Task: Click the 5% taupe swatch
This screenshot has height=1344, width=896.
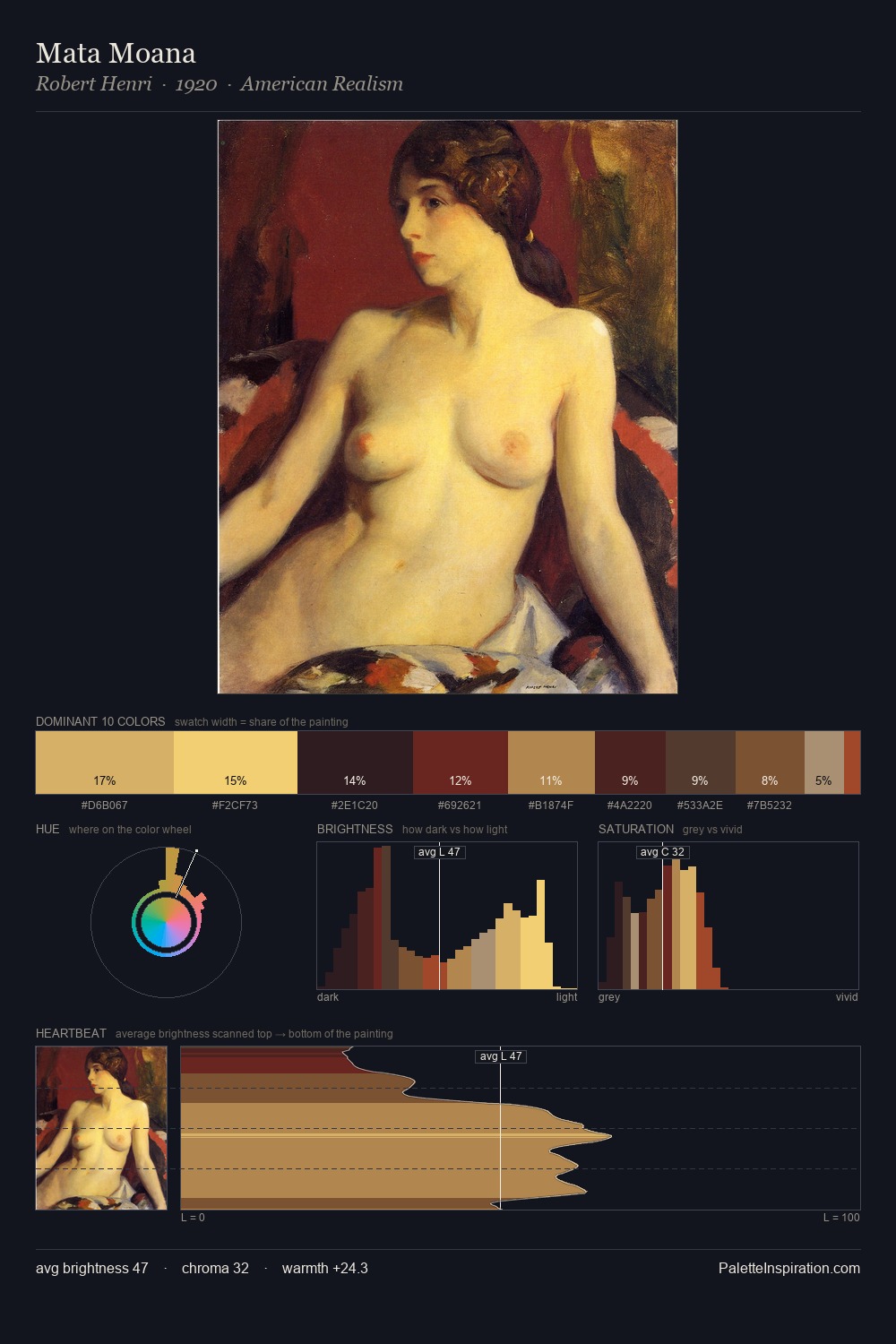Action: click(x=824, y=762)
